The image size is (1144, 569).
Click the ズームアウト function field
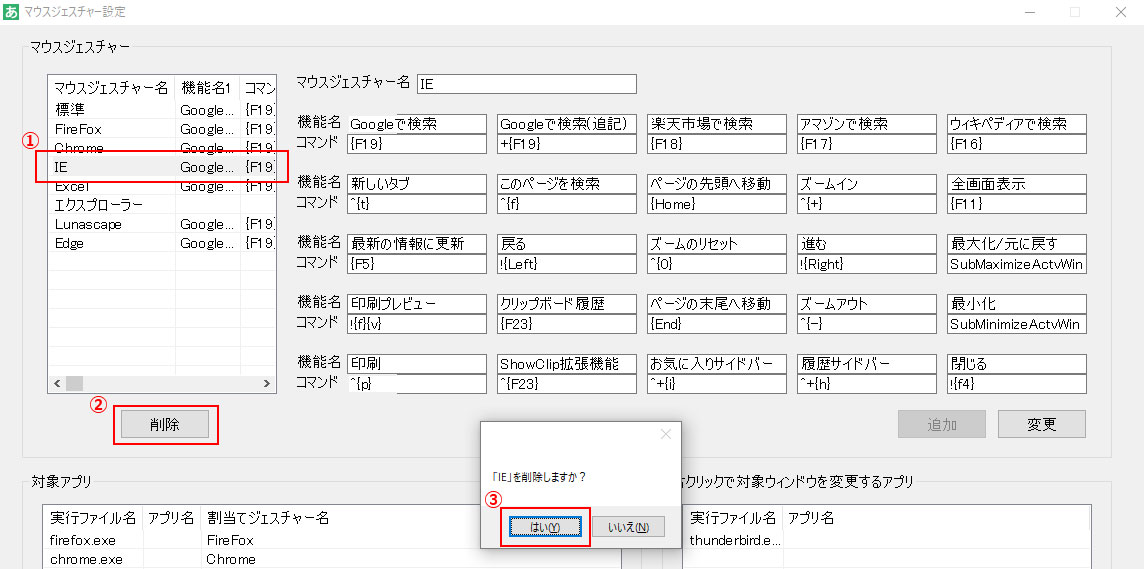[867, 303]
